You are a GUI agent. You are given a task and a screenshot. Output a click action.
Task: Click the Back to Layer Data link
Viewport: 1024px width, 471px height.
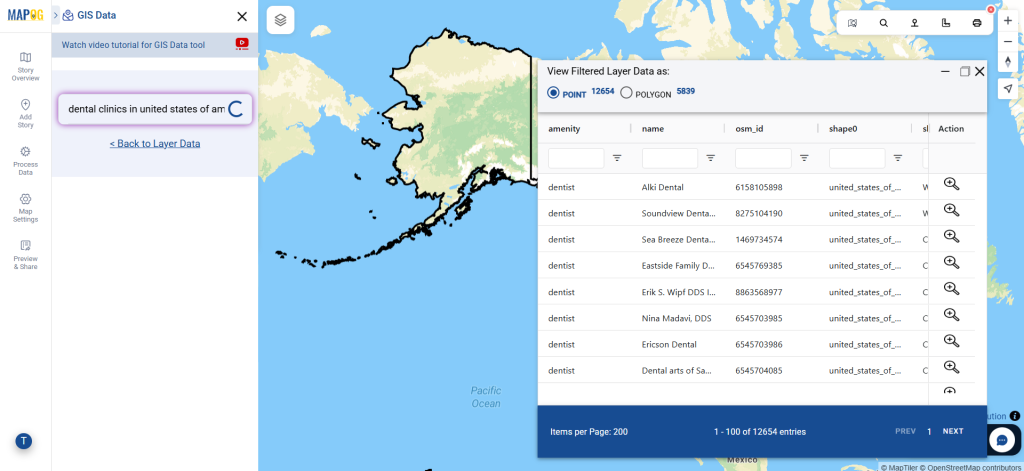point(155,144)
